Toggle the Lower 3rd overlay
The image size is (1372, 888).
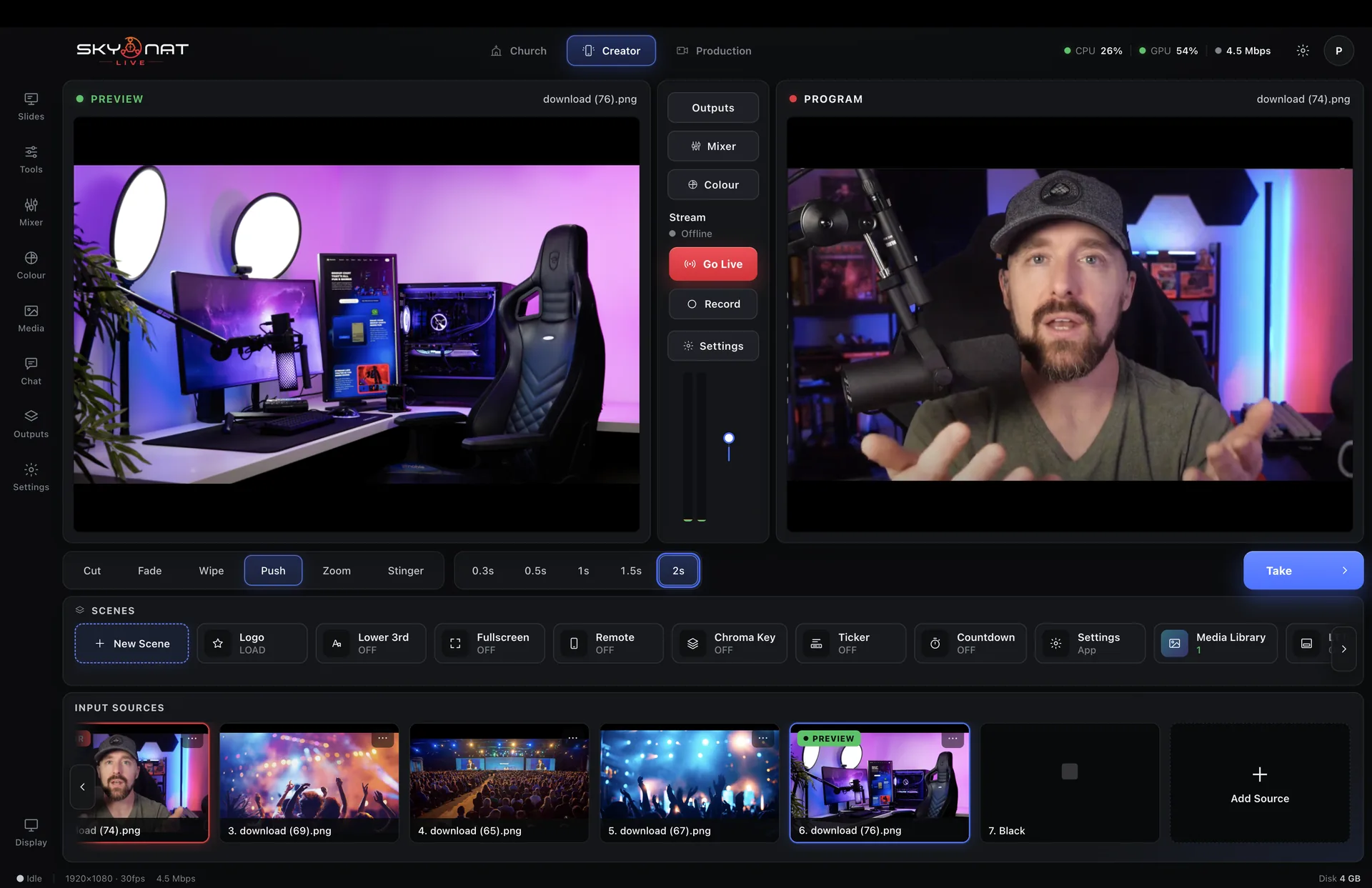[x=371, y=643]
